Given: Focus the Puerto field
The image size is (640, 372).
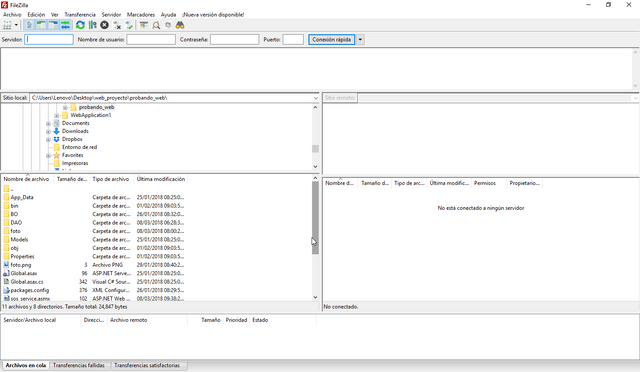Looking at the screenshot, I should [x=293, y=40].
